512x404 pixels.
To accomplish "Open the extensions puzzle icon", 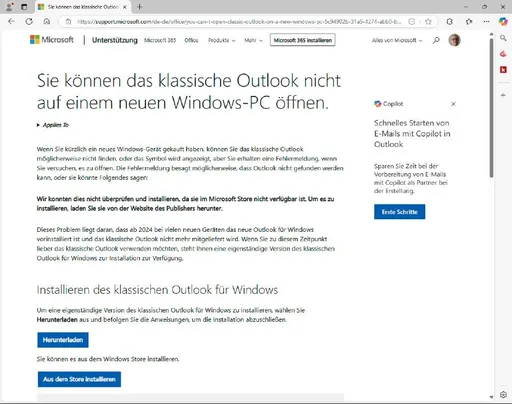I will point(469,22).
